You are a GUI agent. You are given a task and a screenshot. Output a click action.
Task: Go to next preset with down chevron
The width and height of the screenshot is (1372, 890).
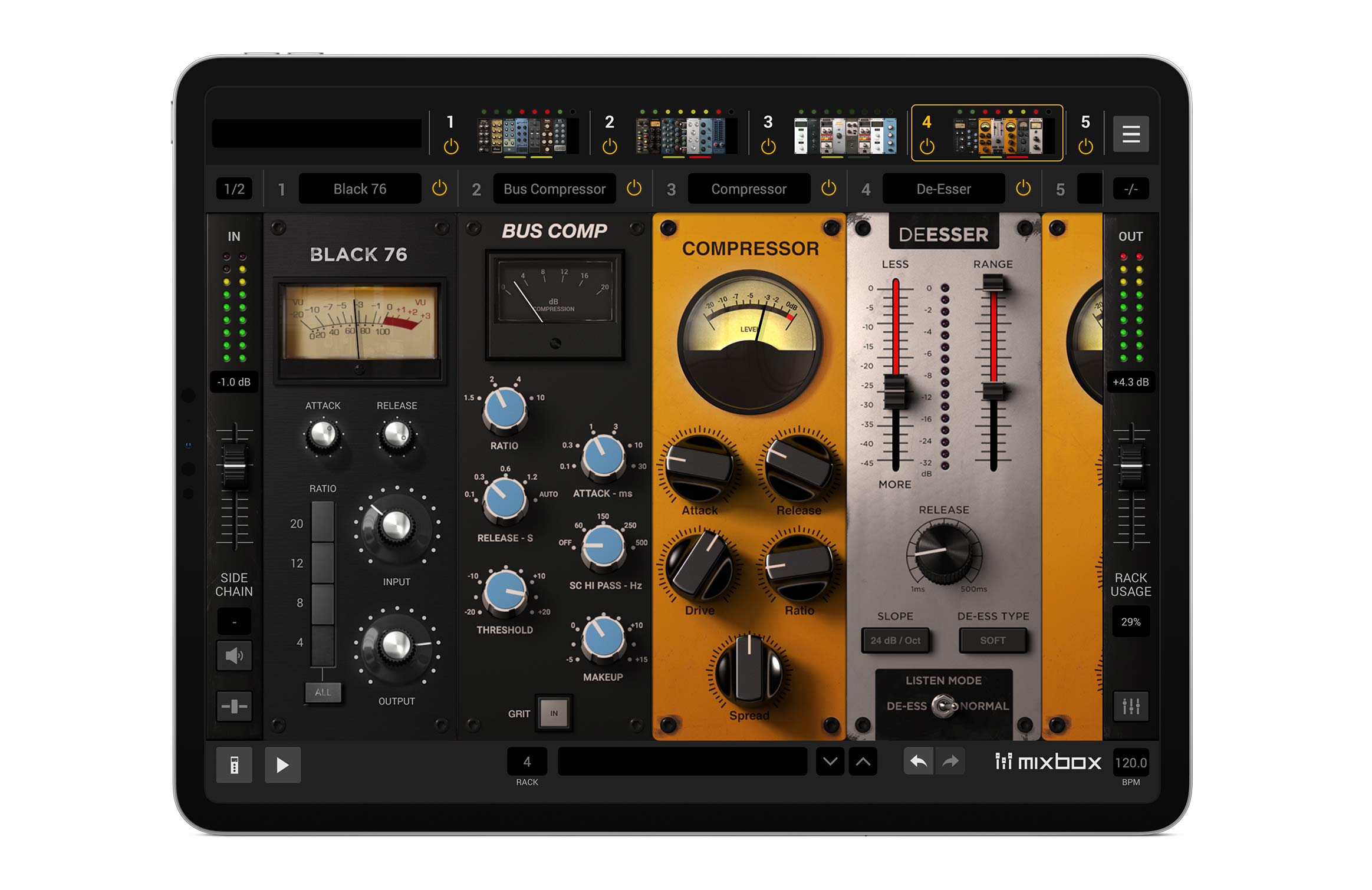coord(830,762)
